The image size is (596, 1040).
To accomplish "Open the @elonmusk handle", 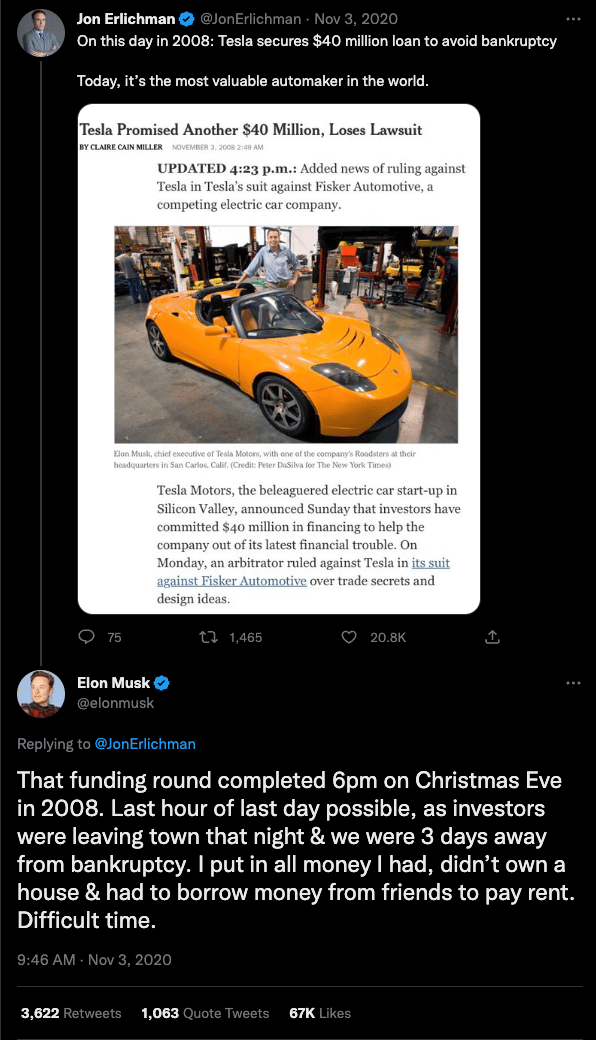I will (x=115, y=703).
